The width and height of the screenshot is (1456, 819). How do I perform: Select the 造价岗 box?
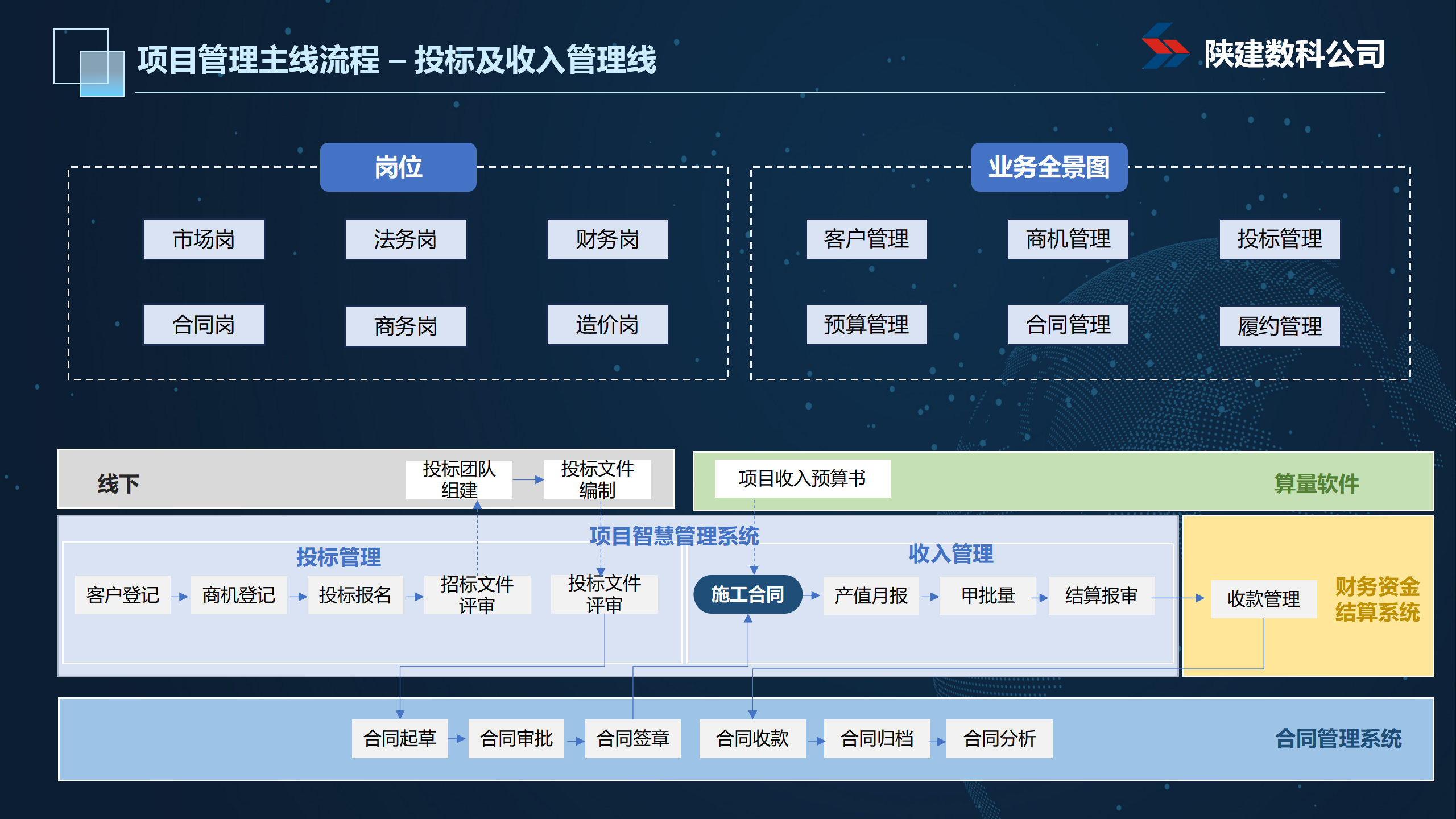pyautogui.click(x=607, y=325)
